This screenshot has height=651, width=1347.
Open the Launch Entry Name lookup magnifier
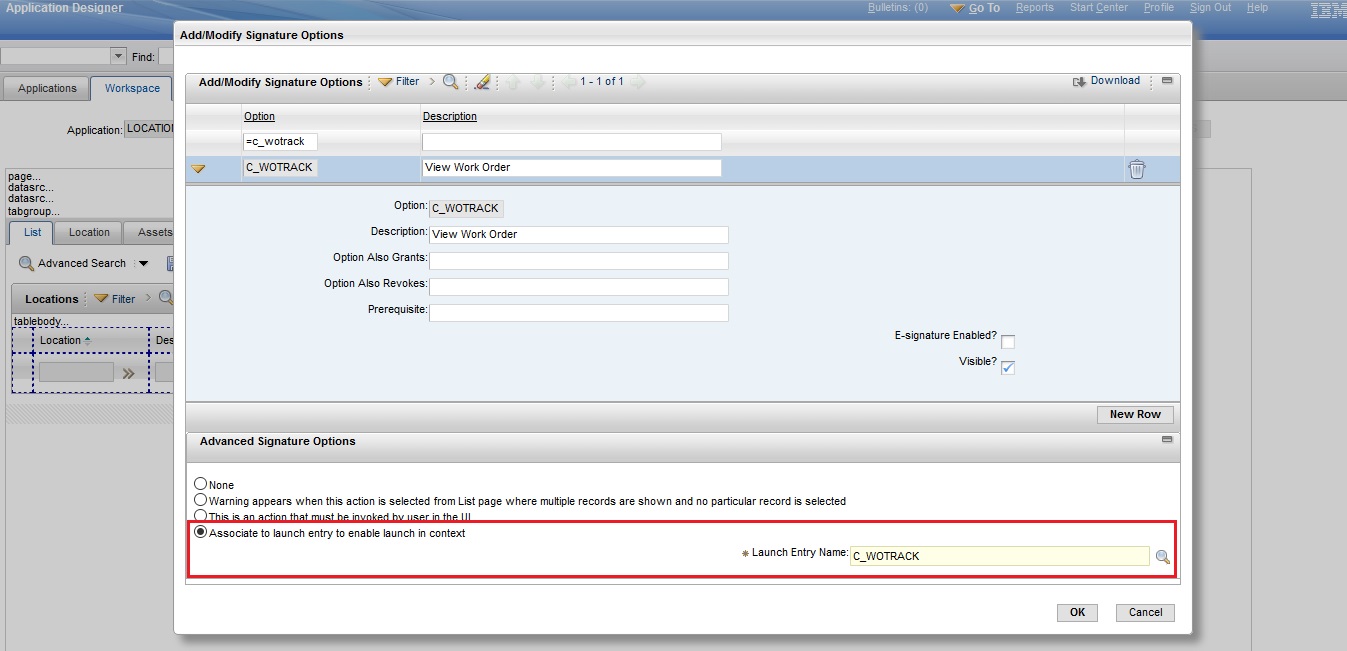1162,556
